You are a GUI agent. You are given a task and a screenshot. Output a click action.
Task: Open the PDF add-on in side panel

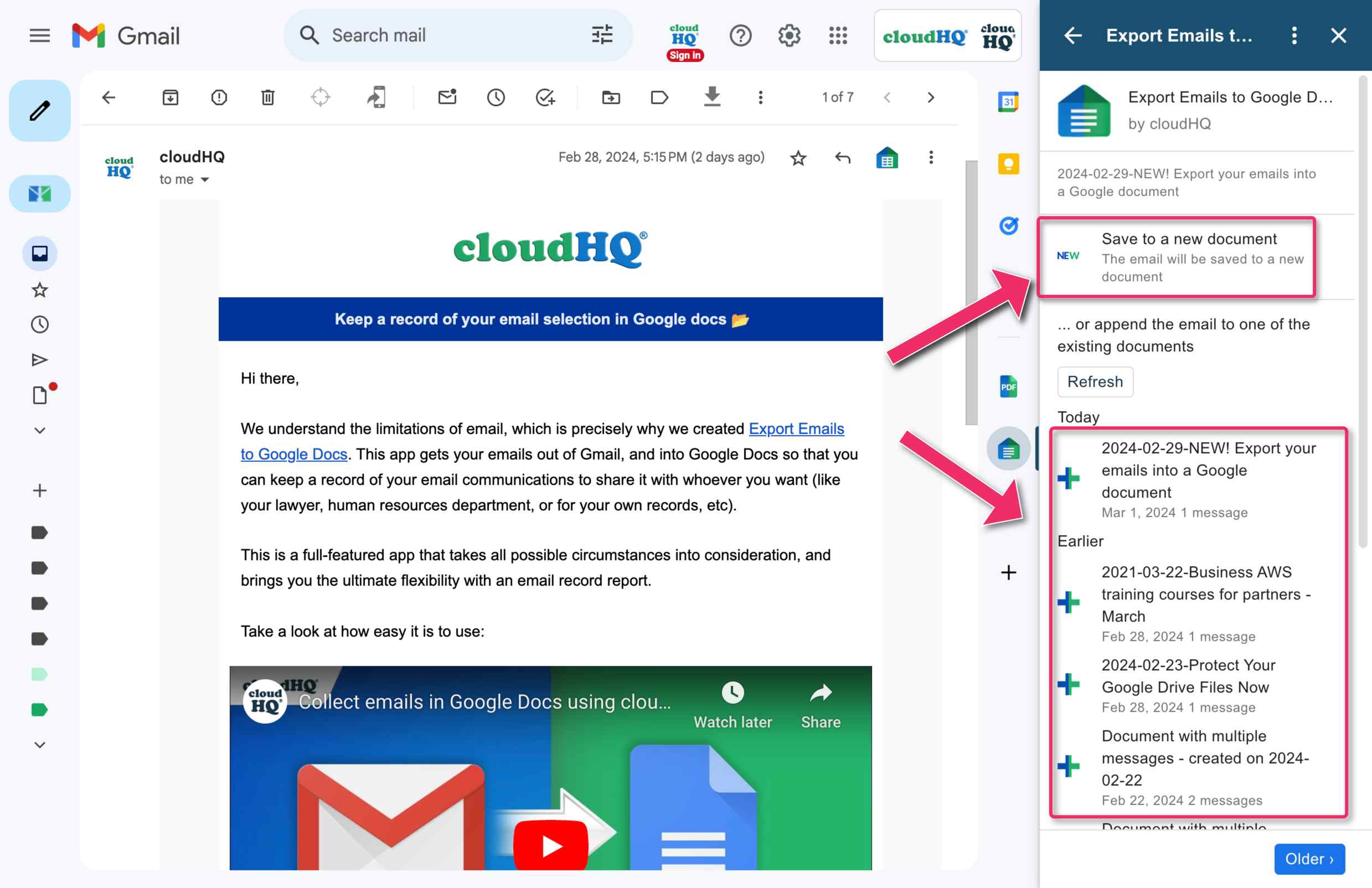(x=1008, y=386)
